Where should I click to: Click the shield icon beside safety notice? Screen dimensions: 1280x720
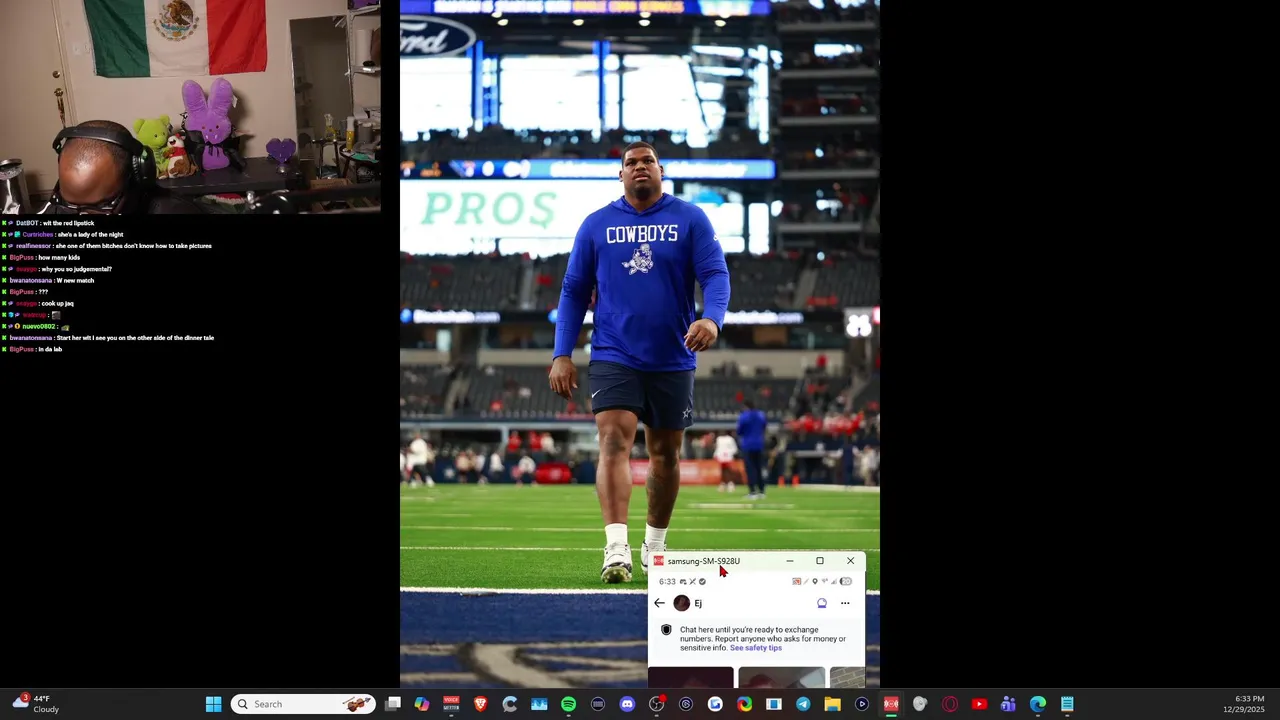(666, 630)
